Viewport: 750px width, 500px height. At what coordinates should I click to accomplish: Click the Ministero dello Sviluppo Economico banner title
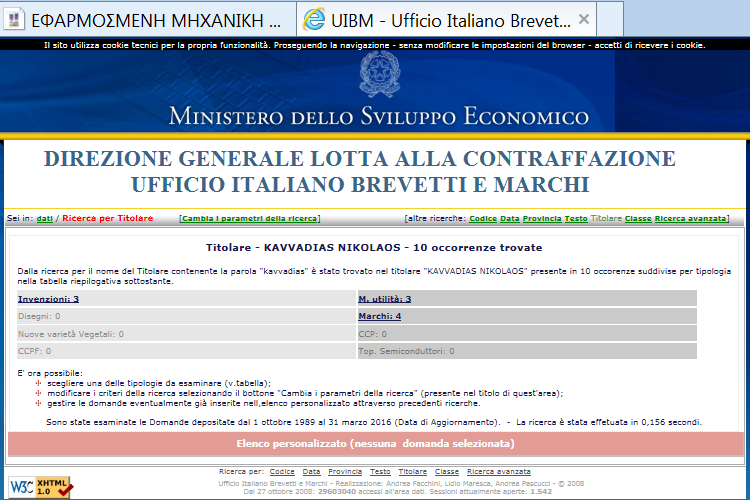pos(379,116)
